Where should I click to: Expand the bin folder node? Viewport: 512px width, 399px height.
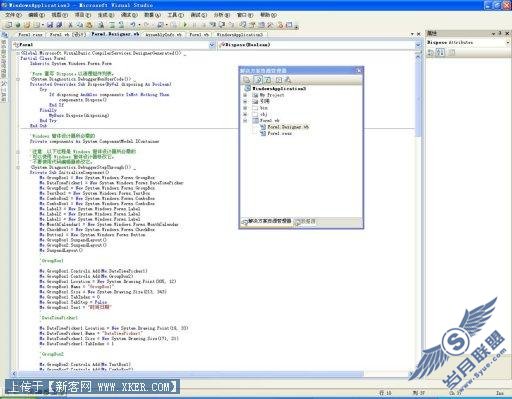(x=245, y=108)
